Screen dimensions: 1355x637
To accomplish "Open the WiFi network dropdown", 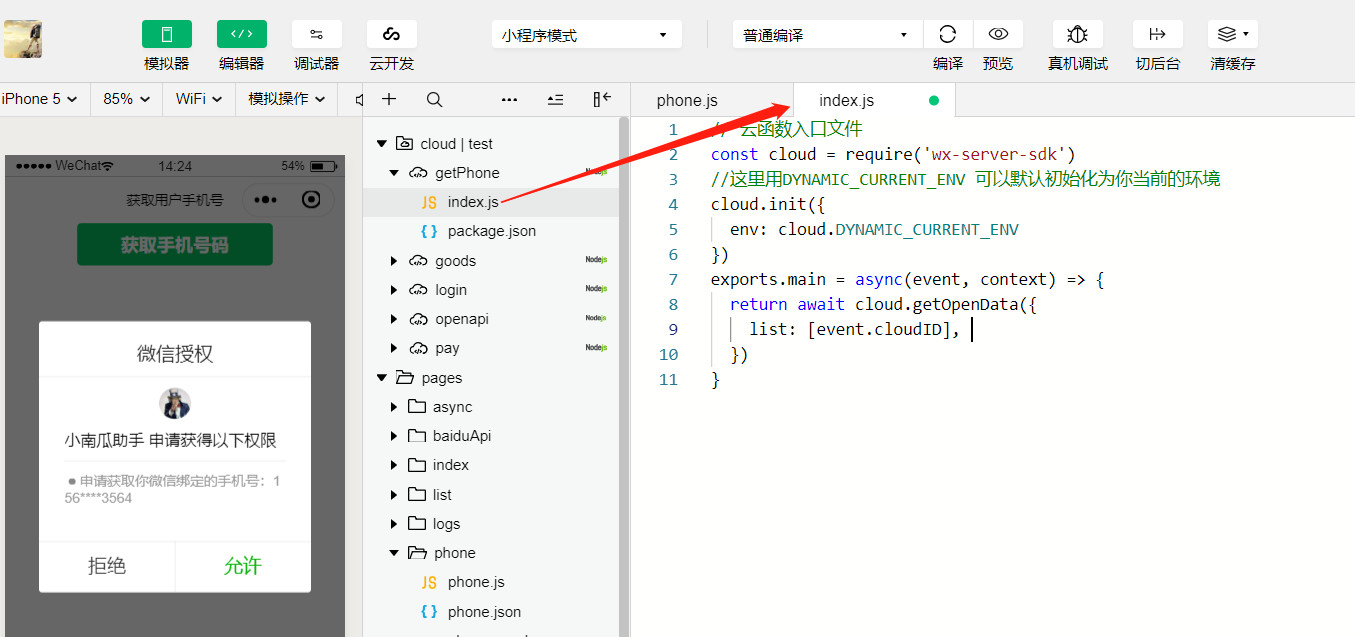I will [x=199, y=99].
